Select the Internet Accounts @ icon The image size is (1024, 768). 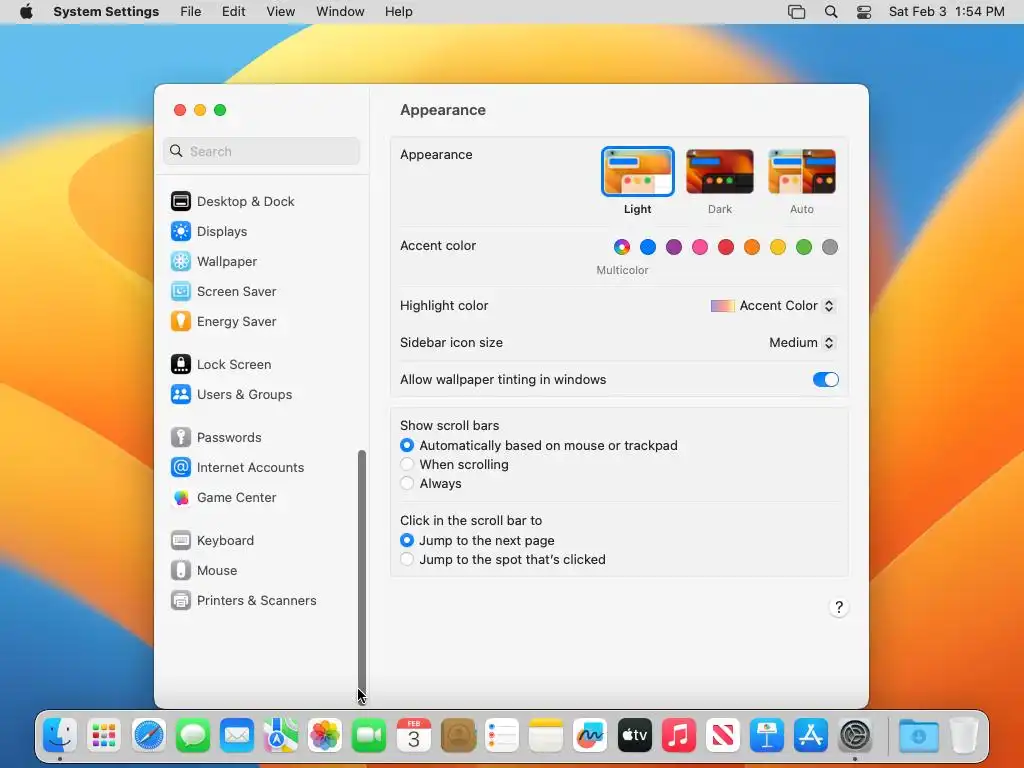click(181, 468)
